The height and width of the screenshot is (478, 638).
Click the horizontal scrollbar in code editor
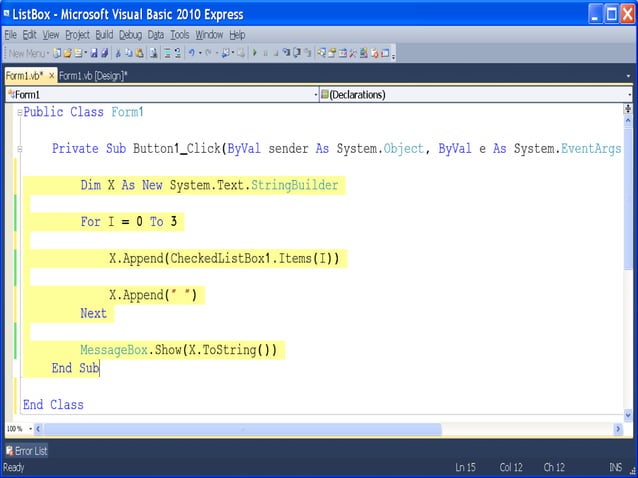[x=240, y=429]
